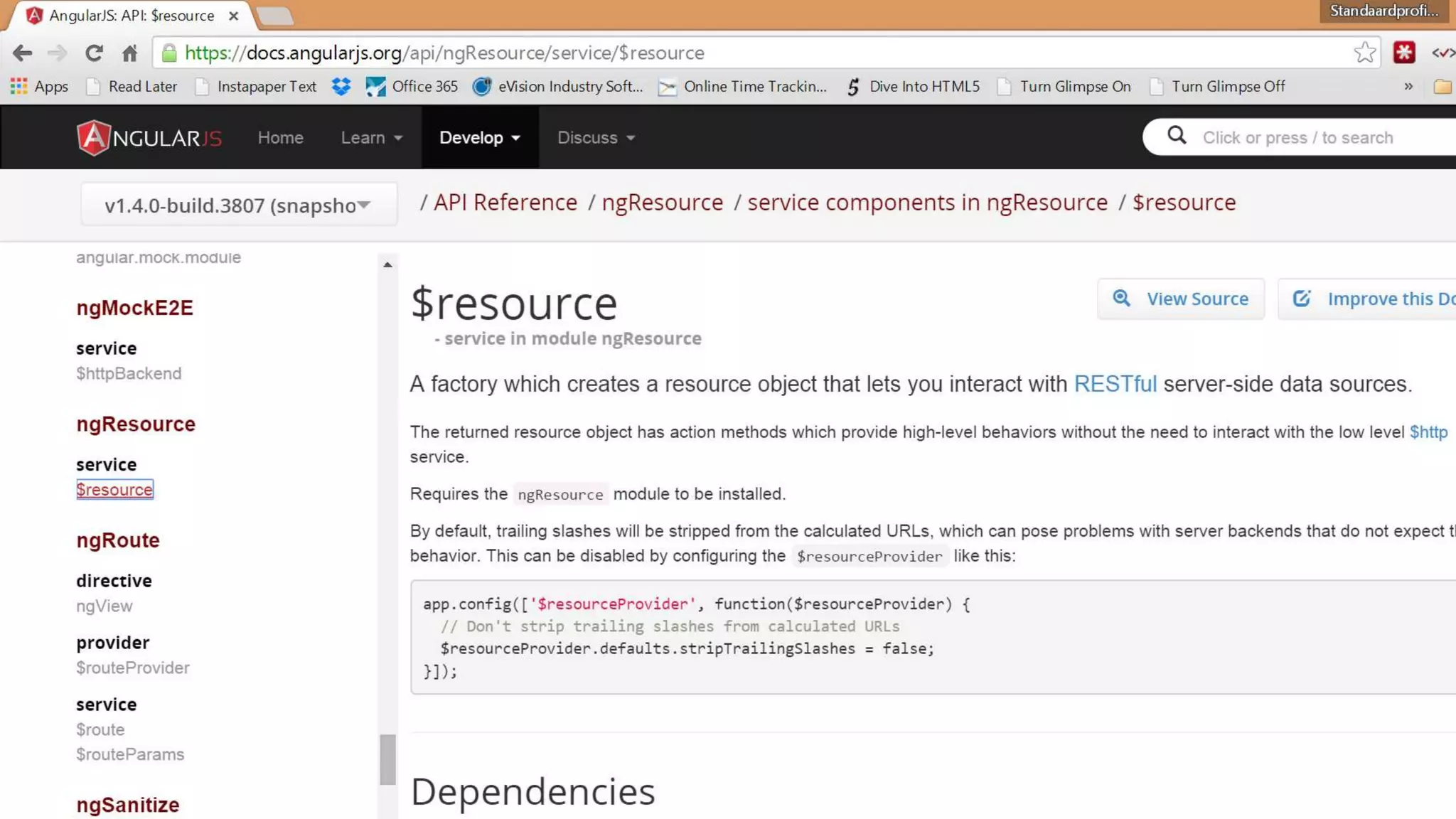Go to Home in navbar
Screen dimensions: 1456x819
(280, 137)
